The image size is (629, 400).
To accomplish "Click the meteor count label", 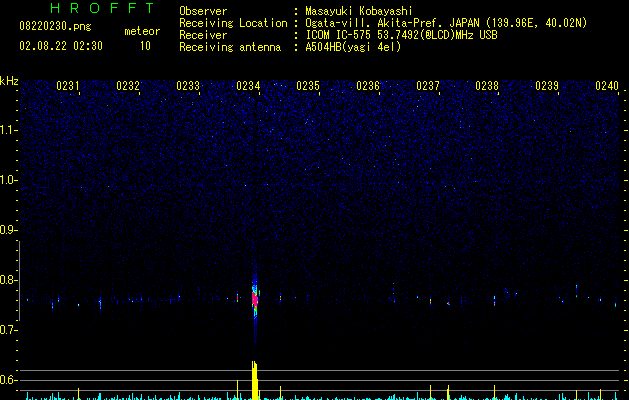I will point(142,31).
